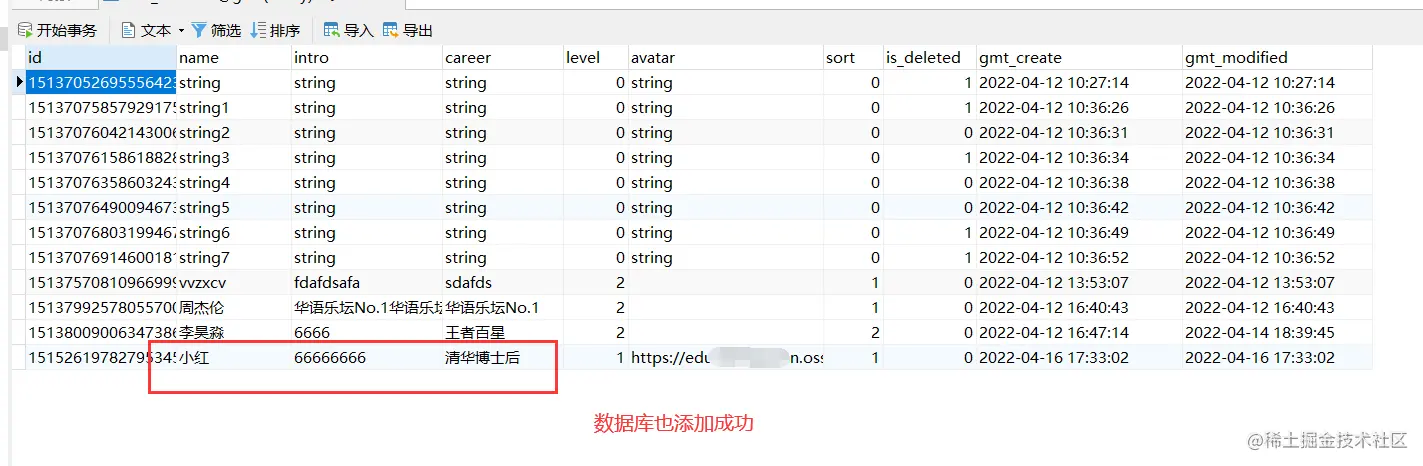This screenshot has height=466, width=1423.
Task: Select name cell string3
Action: (x=234, y=157)
